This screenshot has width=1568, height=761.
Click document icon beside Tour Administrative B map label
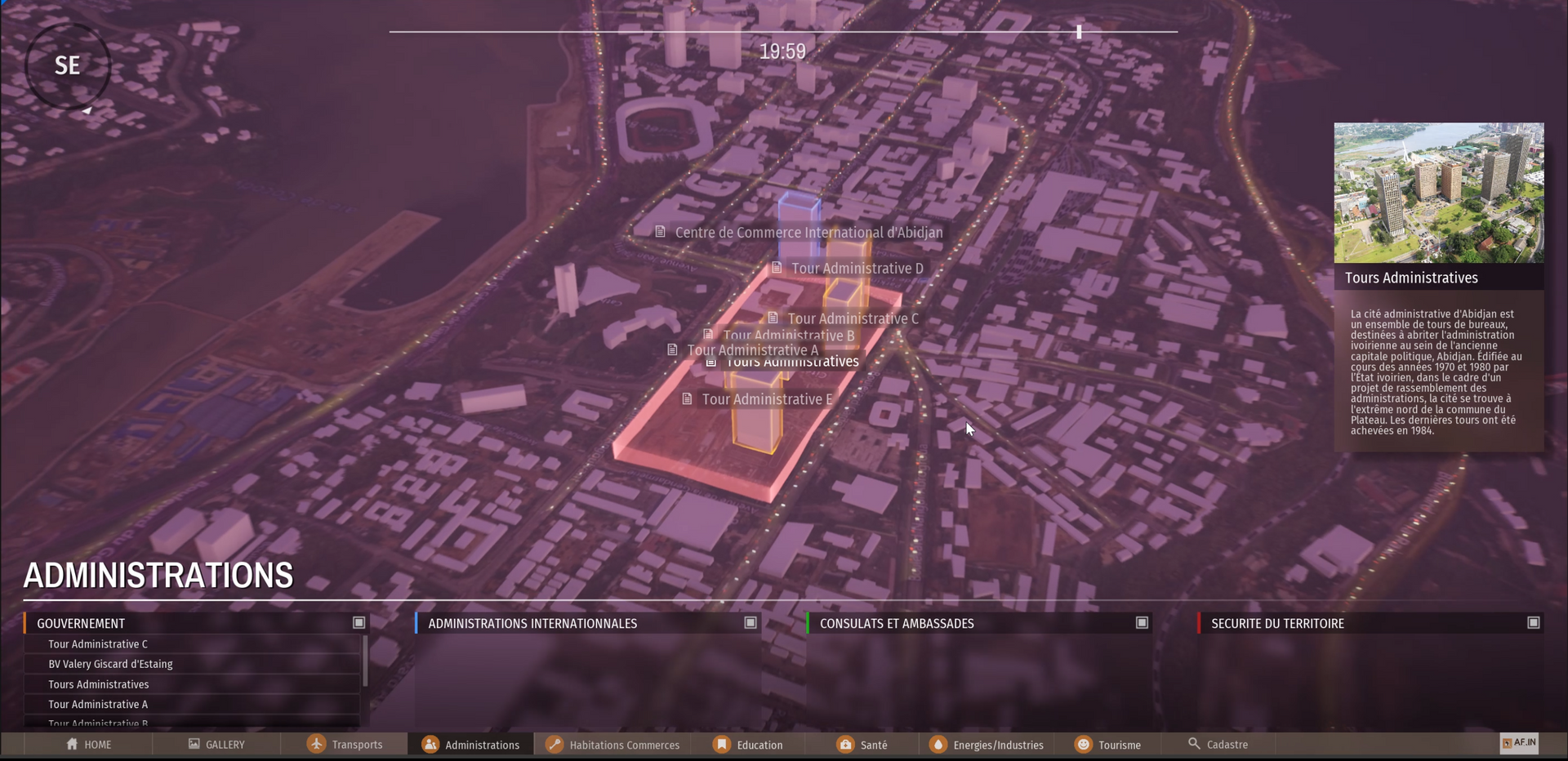708,334
